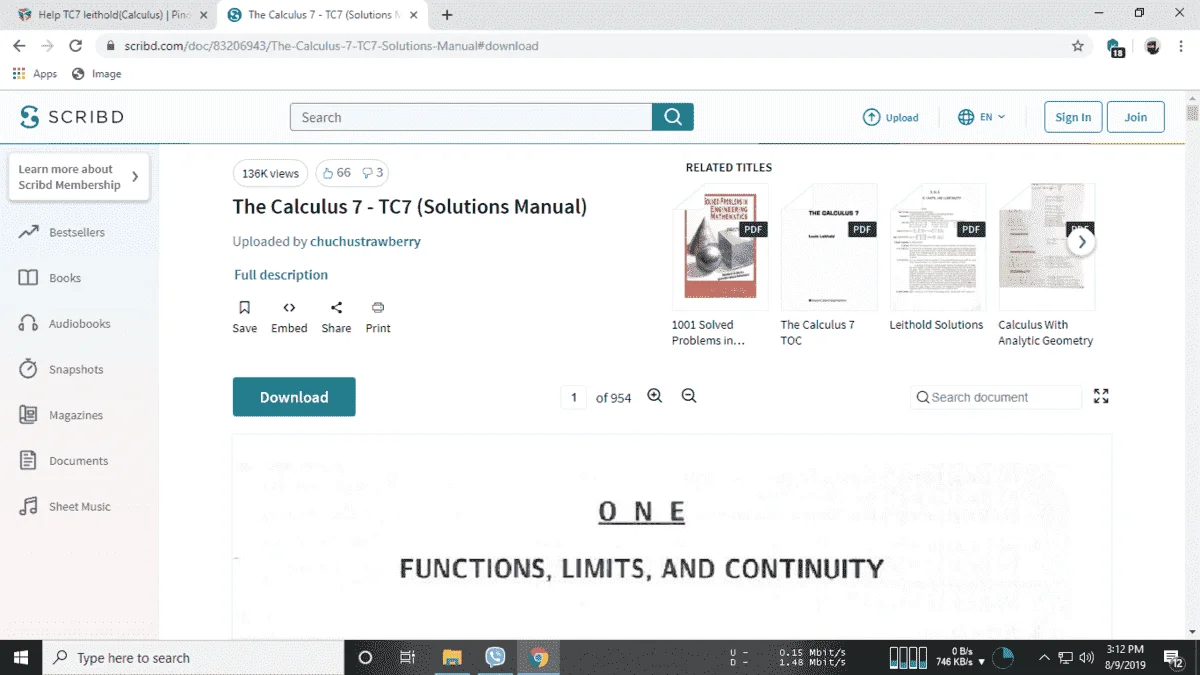Open Documents in the sidebar
Screen dimensions: 1200x675
[x=63, y=461]
